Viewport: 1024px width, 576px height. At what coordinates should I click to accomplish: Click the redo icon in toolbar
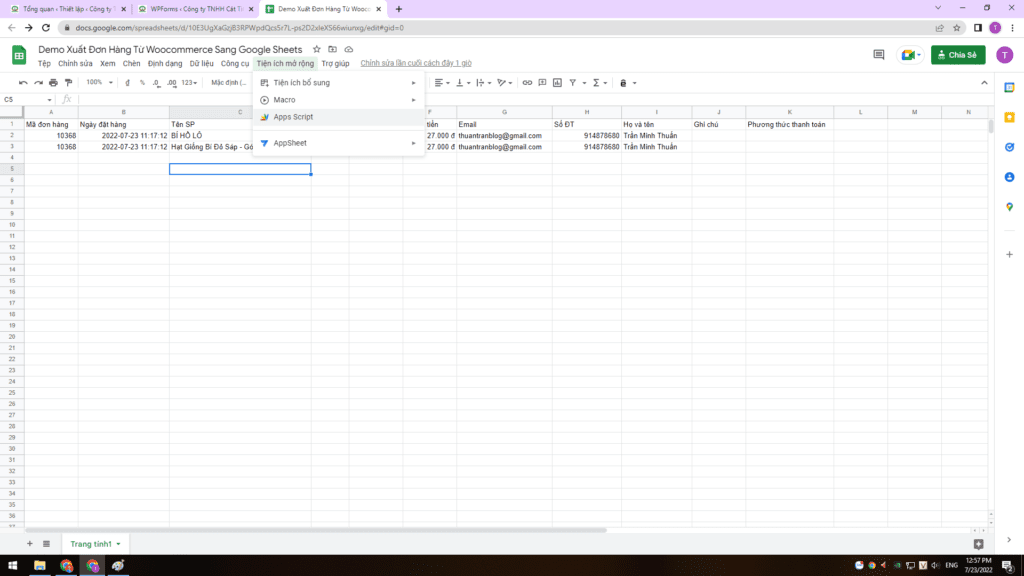(x=39, y=83)
